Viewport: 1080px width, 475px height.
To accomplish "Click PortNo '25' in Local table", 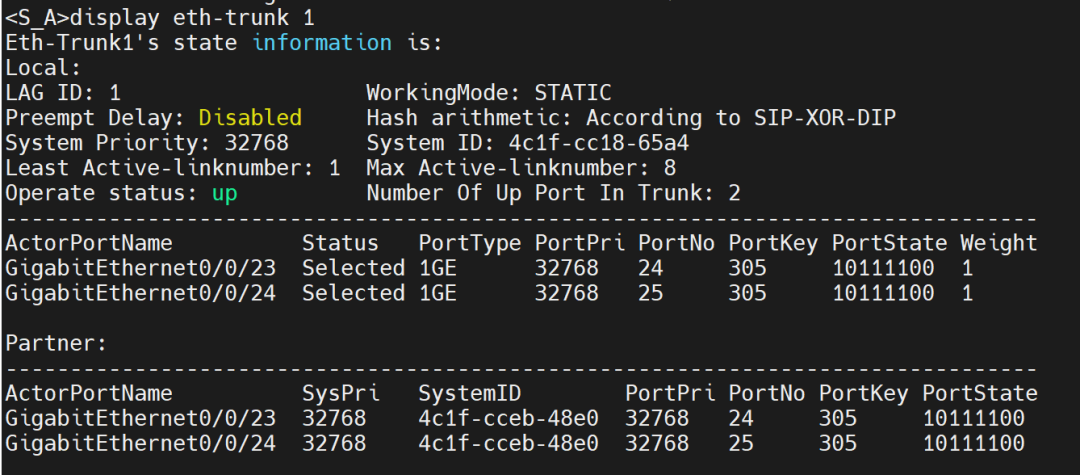I will (650, 293).
